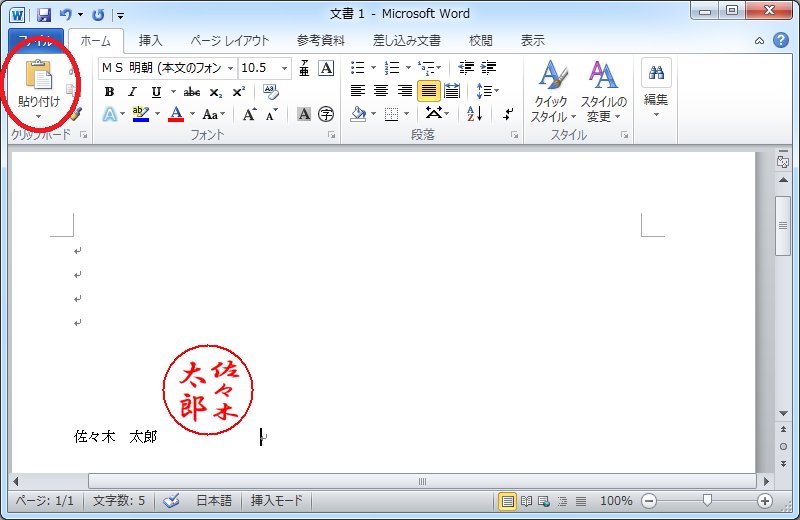The image size is (800, 520).
Task: Customize the Quick Access Toolbar dropdown
Action: tap(120, 16)
